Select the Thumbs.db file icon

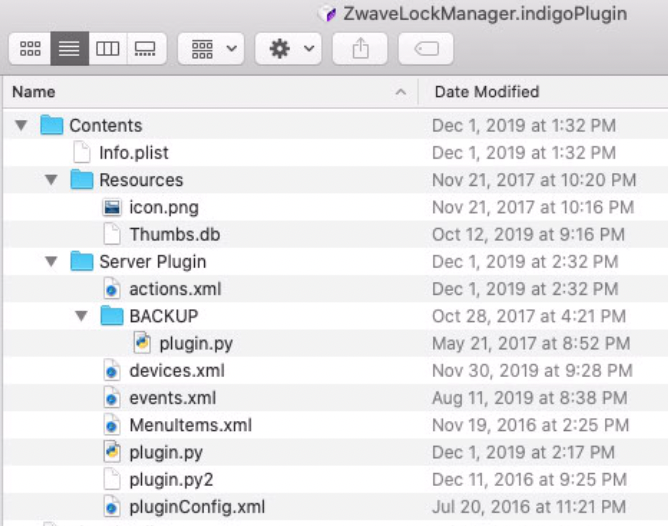pos(112,234)
